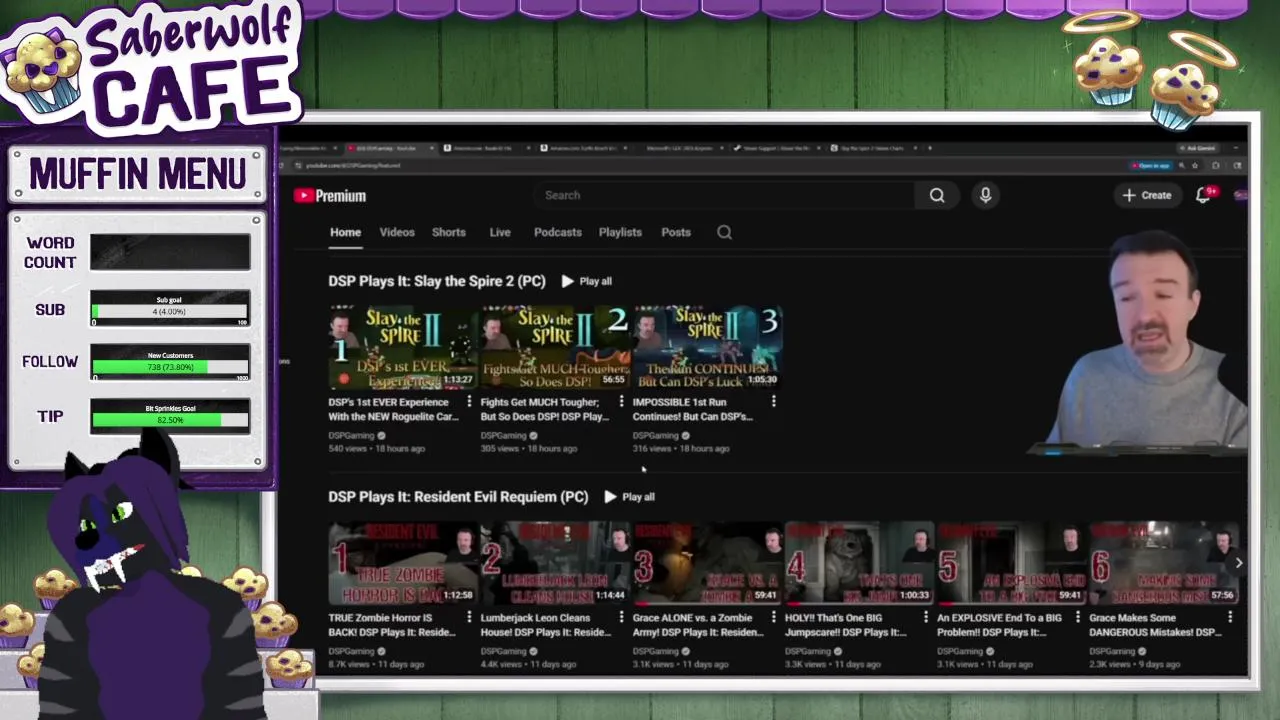
Task: Open Resident Evil part 4 thumbnail
Action: [859, 563]
